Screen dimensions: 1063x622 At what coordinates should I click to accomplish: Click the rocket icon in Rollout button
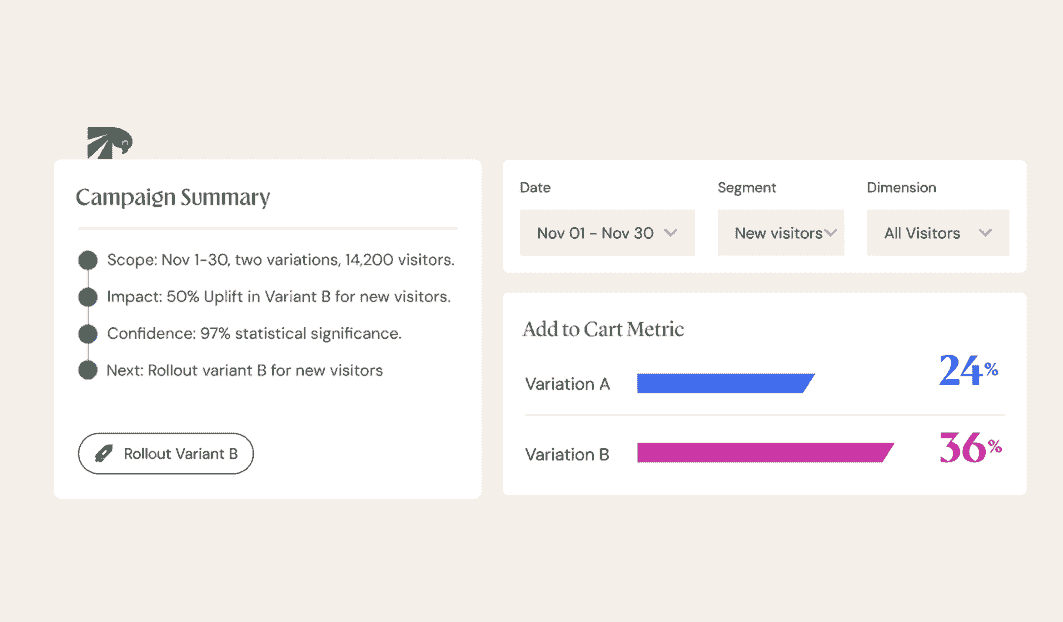(x=103, y=454)
